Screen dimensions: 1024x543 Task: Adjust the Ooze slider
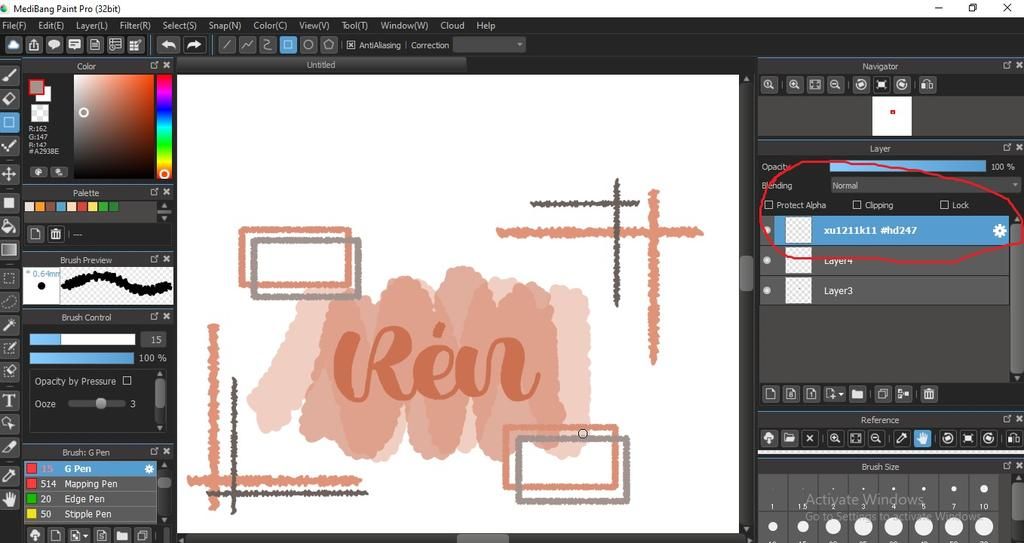point(97,403)
